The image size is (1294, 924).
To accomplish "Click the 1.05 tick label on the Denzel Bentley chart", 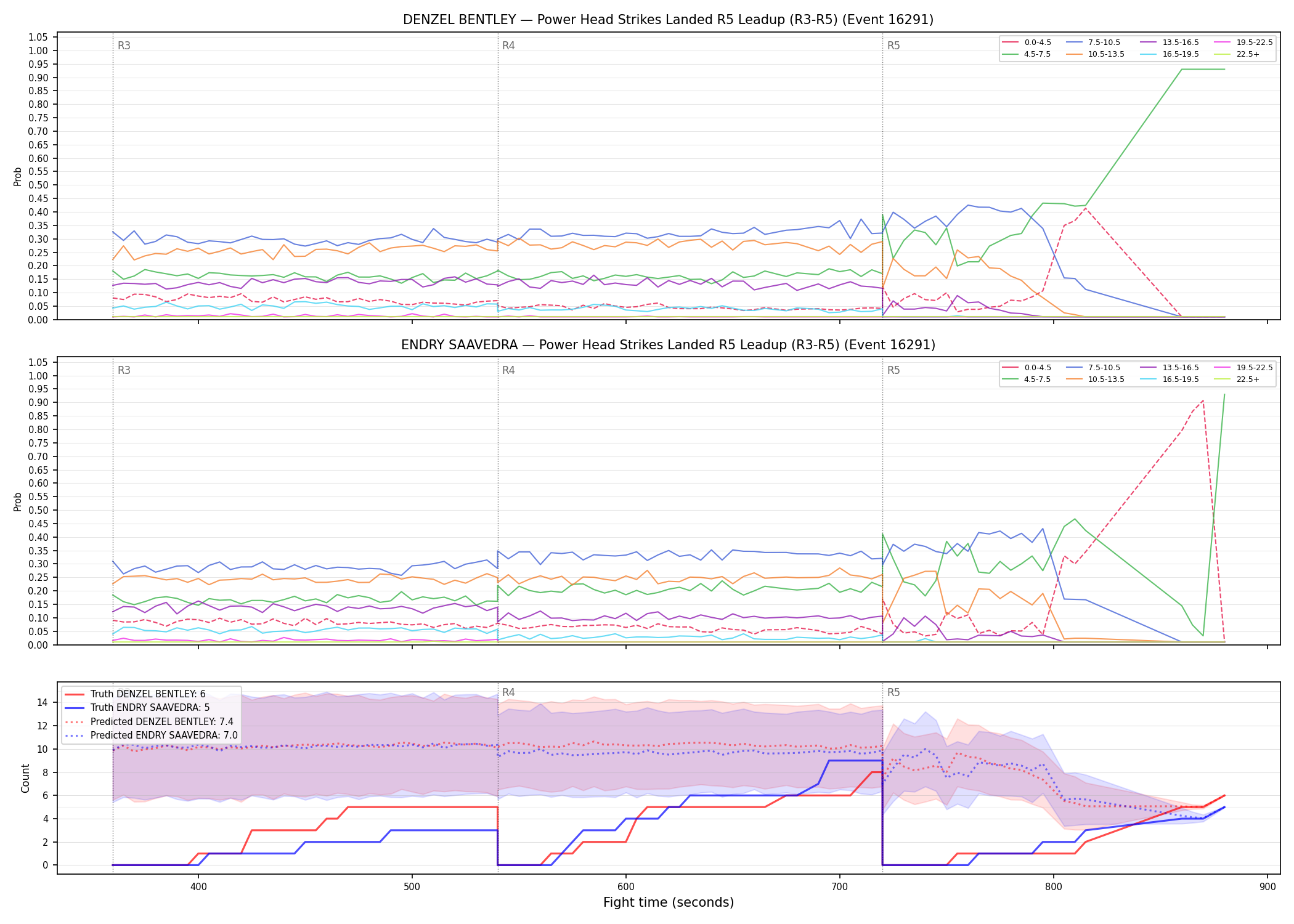I will click(x=38, y=38).
